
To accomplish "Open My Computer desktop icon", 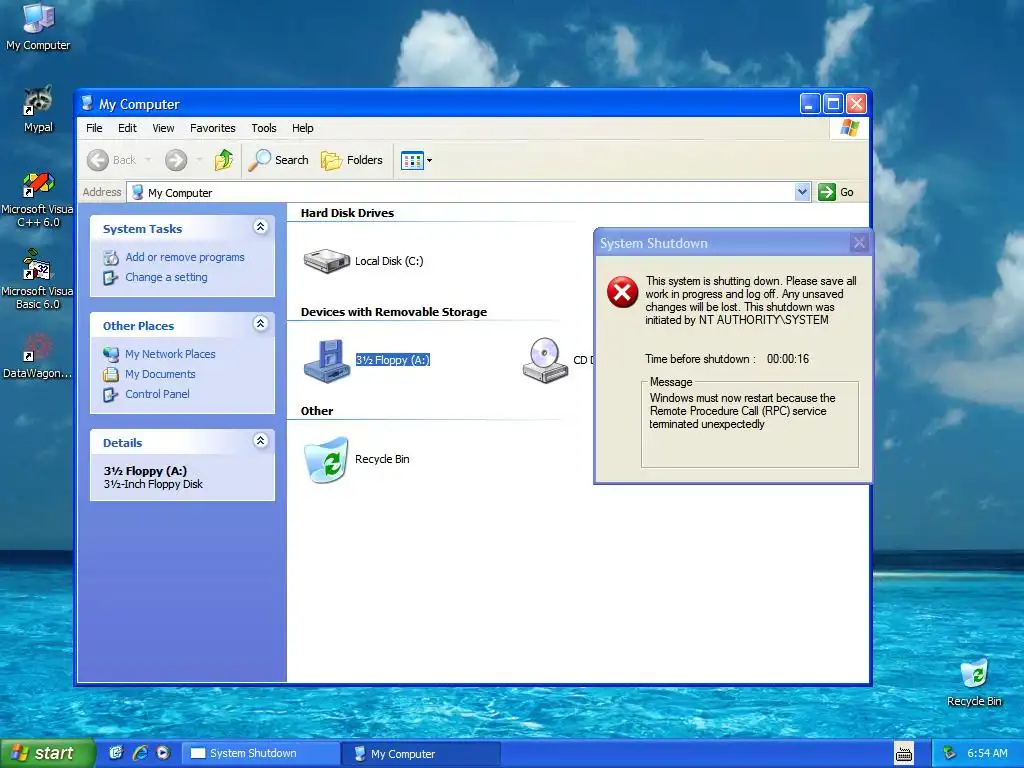I will (x=38, y=27).
